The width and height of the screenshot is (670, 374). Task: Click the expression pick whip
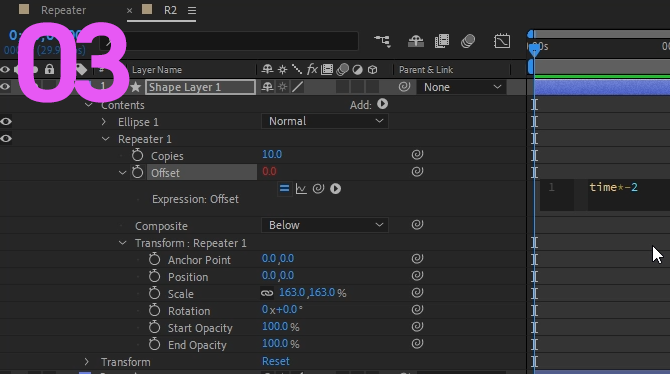[x=318, y=188]
